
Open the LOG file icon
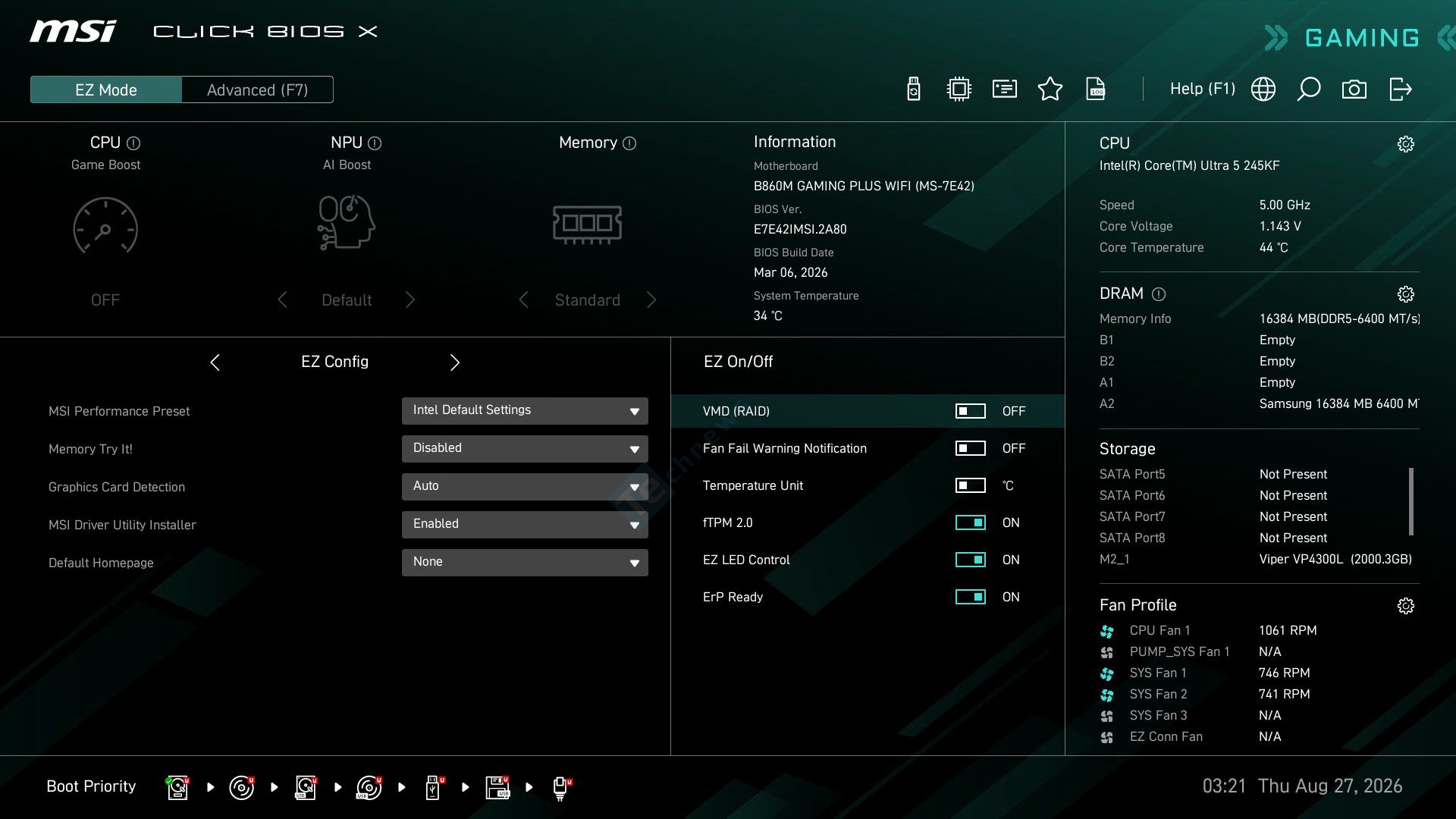click(1096, 89)
